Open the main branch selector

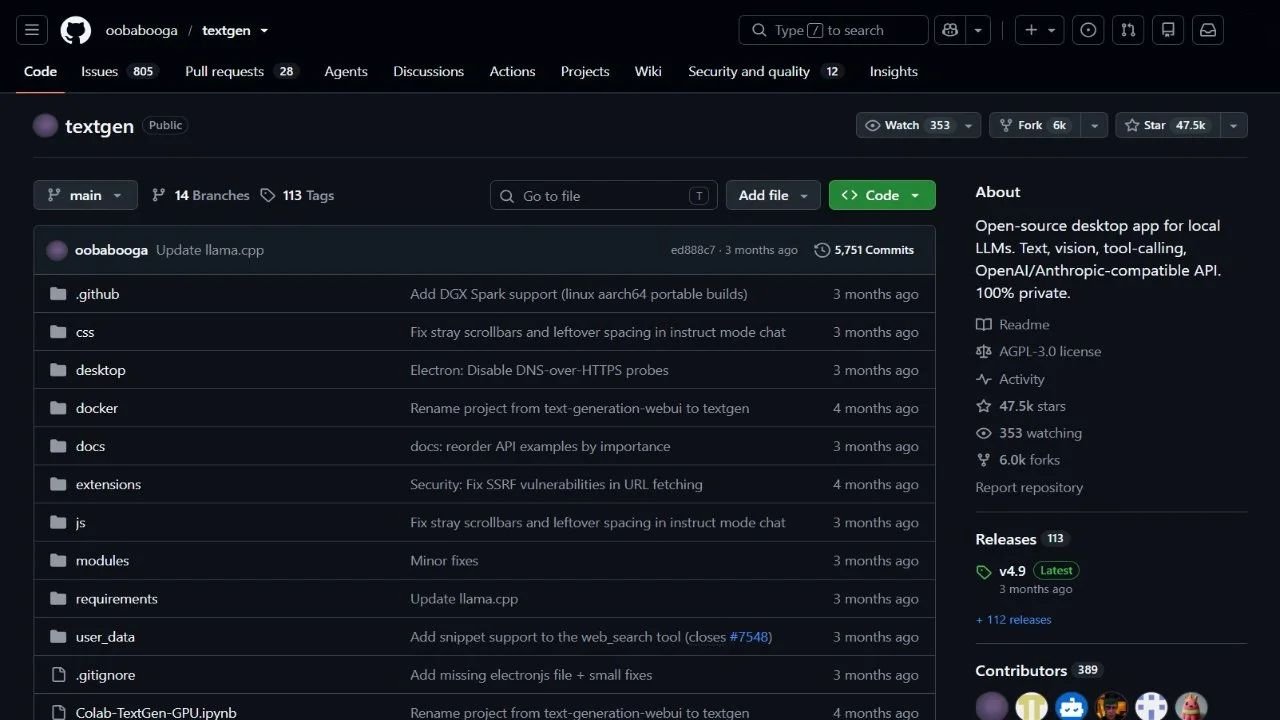pos(85,195)
